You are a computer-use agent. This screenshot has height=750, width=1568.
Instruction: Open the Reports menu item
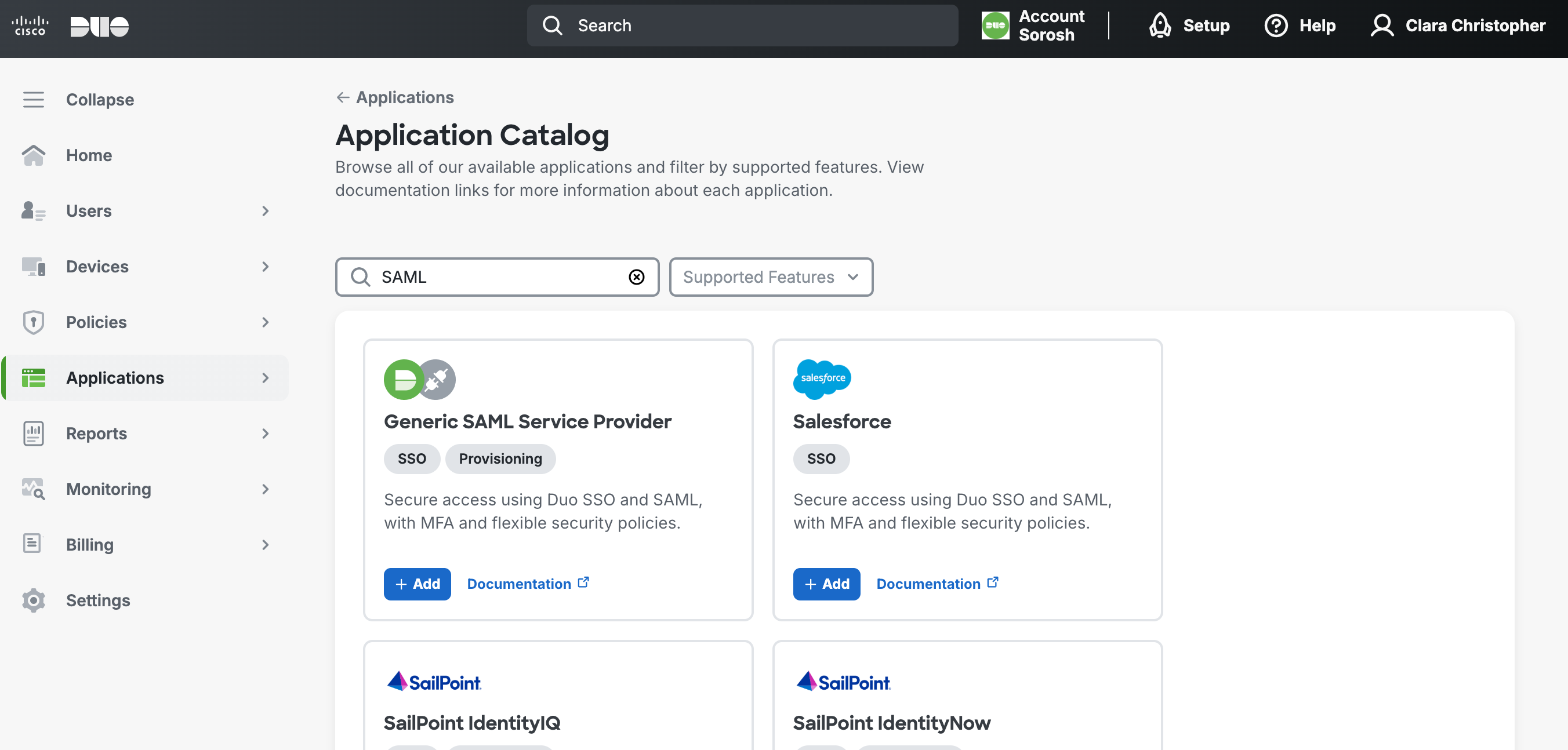pos(96,434)
